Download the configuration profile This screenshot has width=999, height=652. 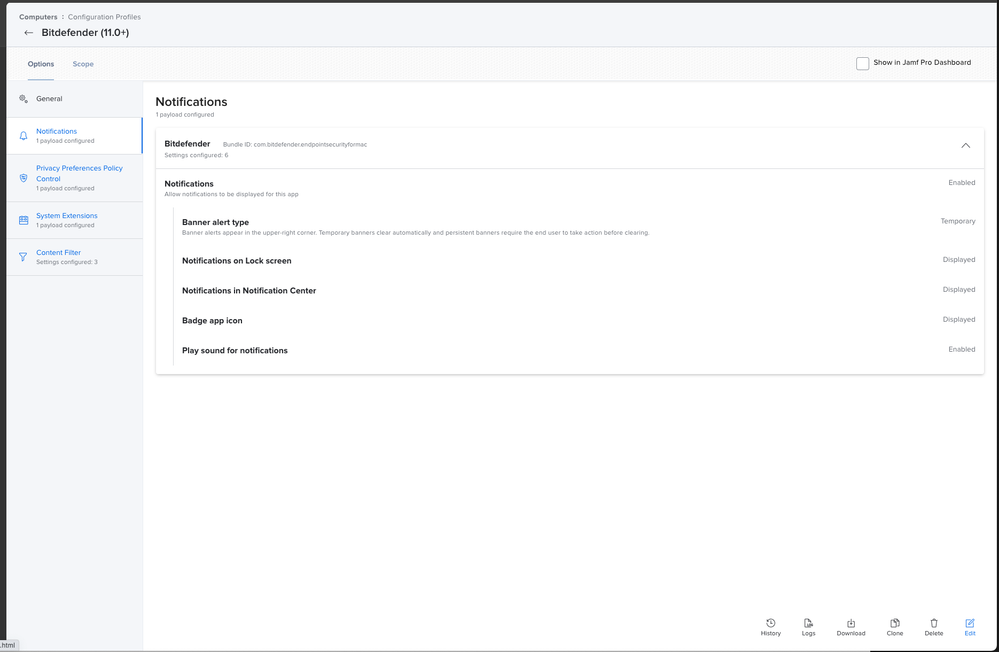tap(851, 627)
